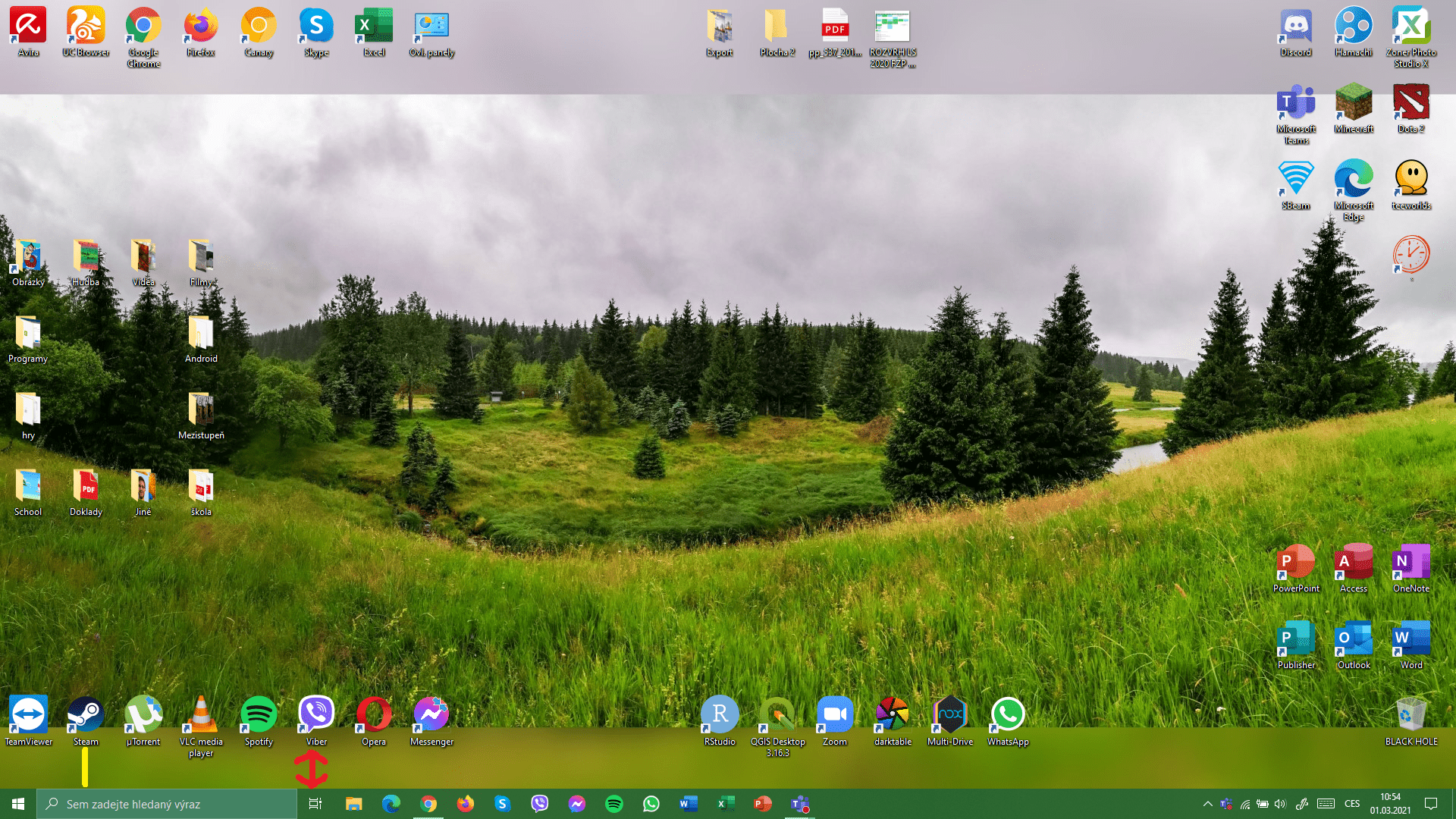Click the darktable desktop icon
This screenshot has width=1456, height=819.
(893, 714)
